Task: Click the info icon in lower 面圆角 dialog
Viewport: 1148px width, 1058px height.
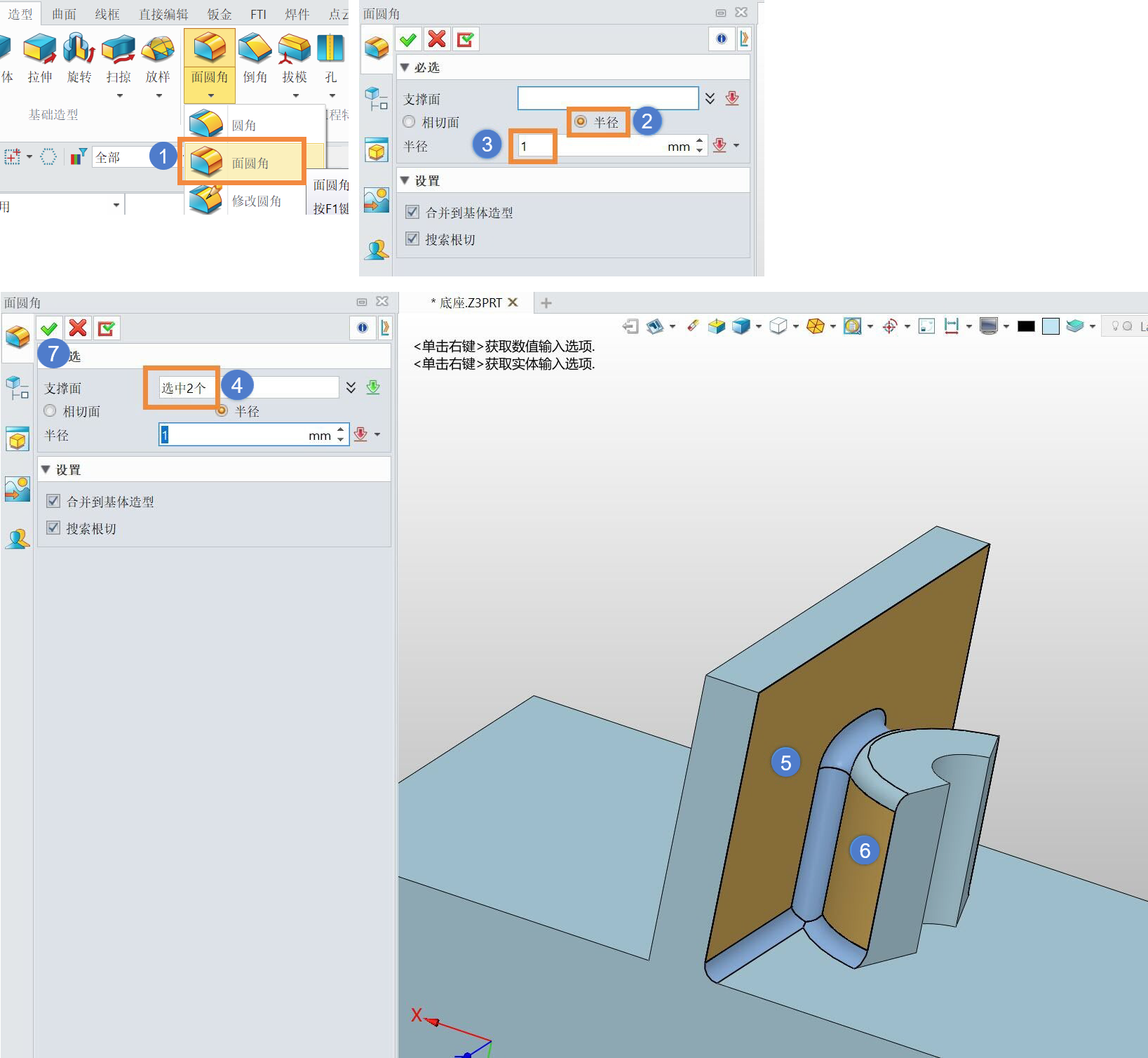Action: [363, 328]
